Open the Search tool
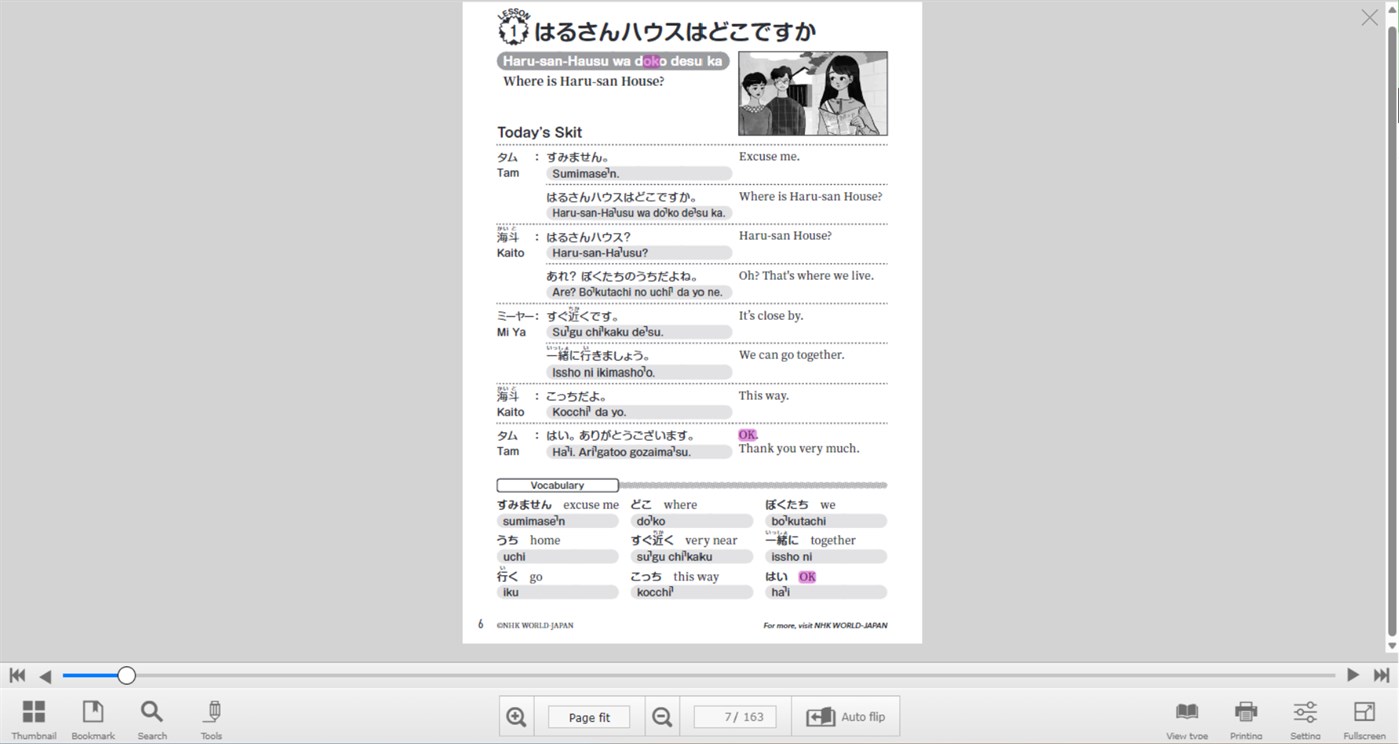Image resolution: width=1399 pixels, height=744 pixels. (x=152, y=719)
